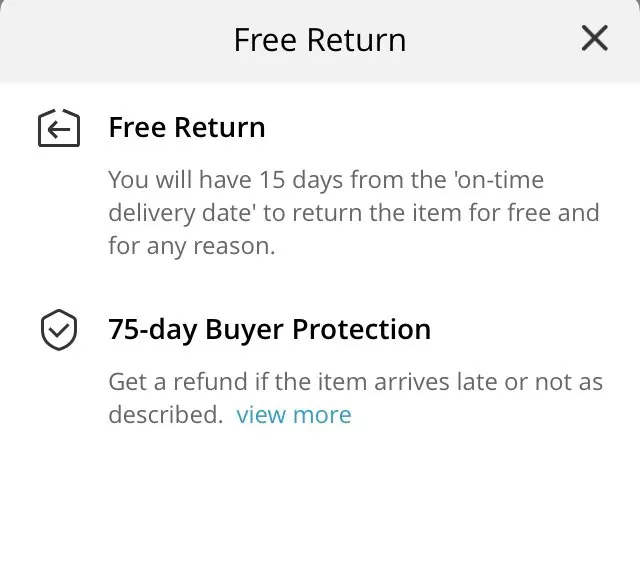Image resolution: width=640 pixels, height=563 pixels.
Task: Click the word 'described.' before view more
Action: 165,415
